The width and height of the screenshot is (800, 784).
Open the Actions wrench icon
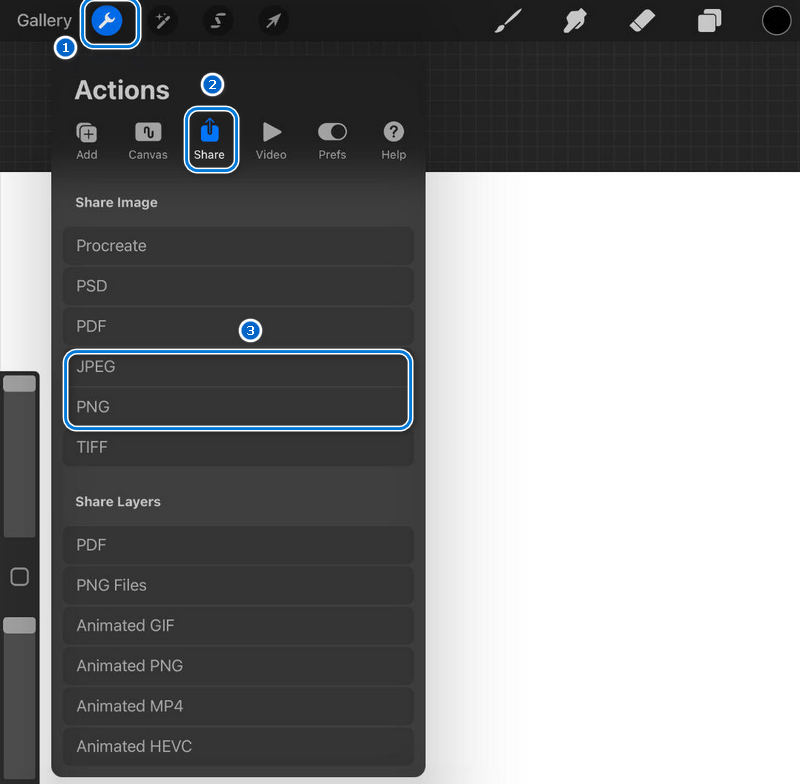(107, 21)
